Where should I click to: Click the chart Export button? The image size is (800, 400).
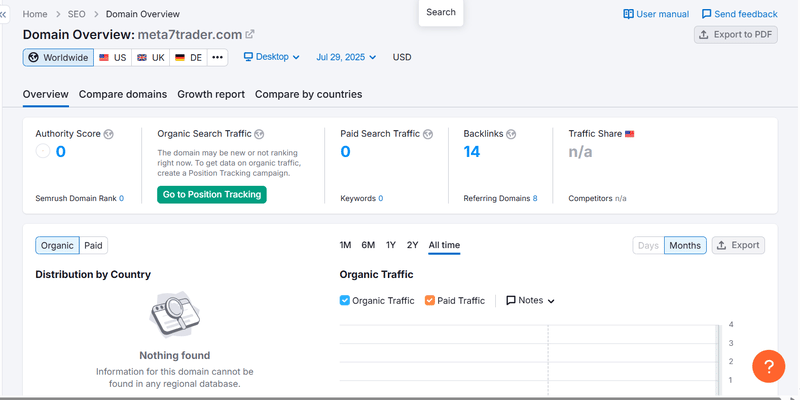coord(738,245)
